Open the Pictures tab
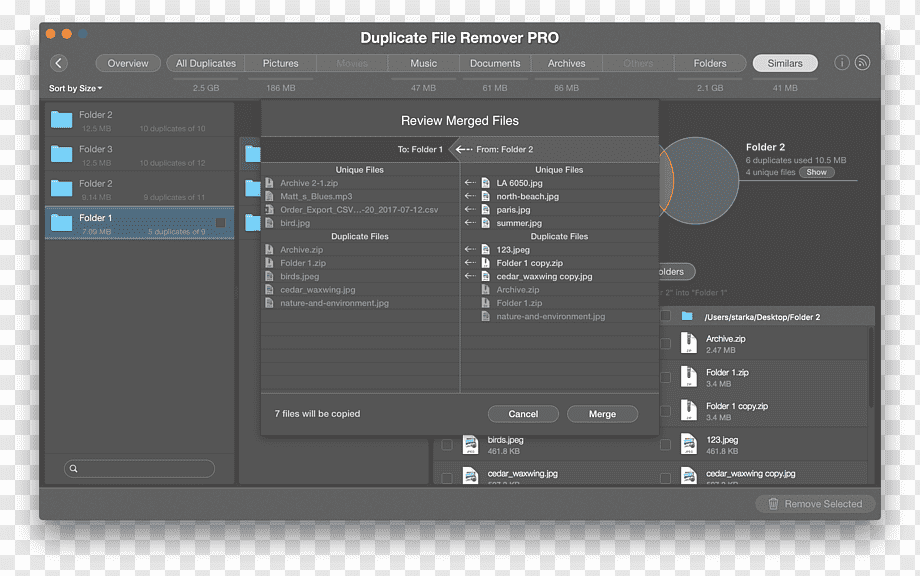The height and width of the screenshot is (576, 920). (x=280, y=63)
